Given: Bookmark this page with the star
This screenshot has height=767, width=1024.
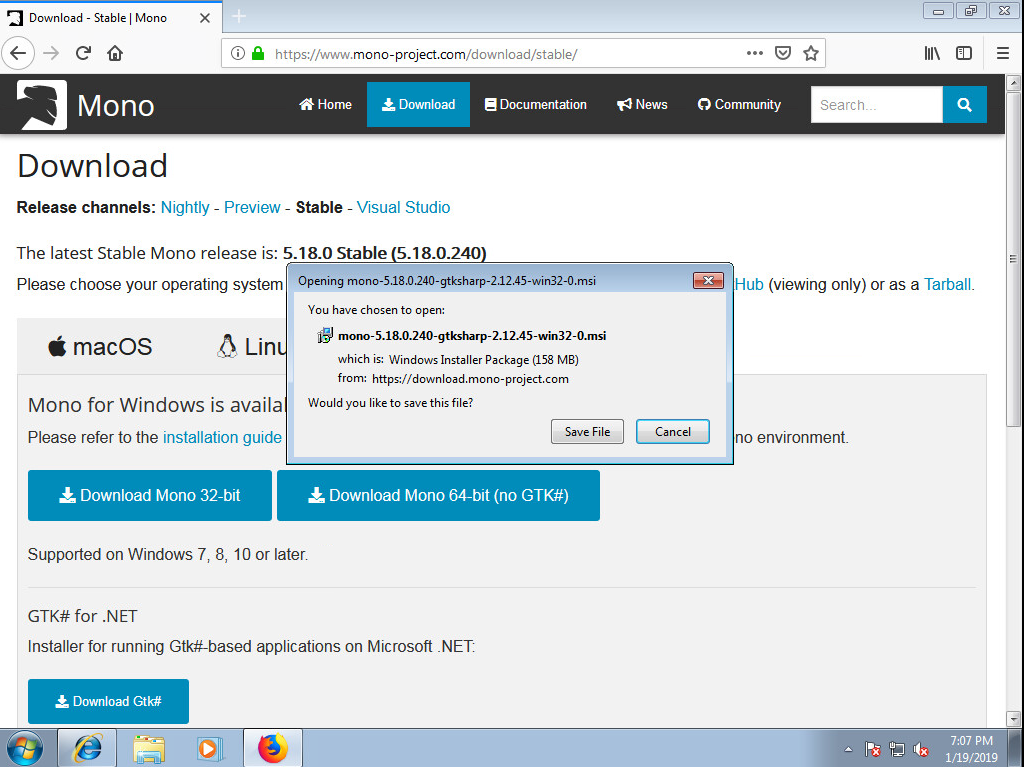Looking at the screenshot, I should (x=810, y=54).
